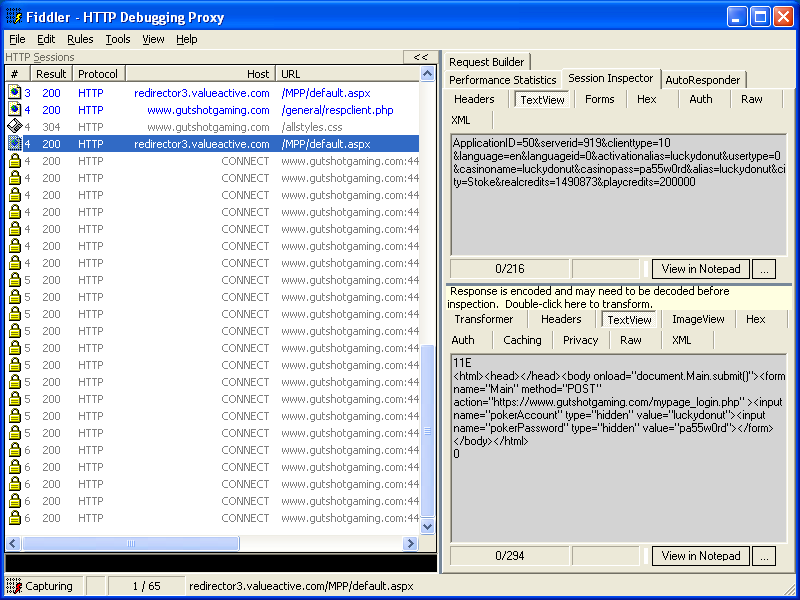Screen dimensions: 800x600
Task: Click View in Notepad for the request
Action: 701,269
